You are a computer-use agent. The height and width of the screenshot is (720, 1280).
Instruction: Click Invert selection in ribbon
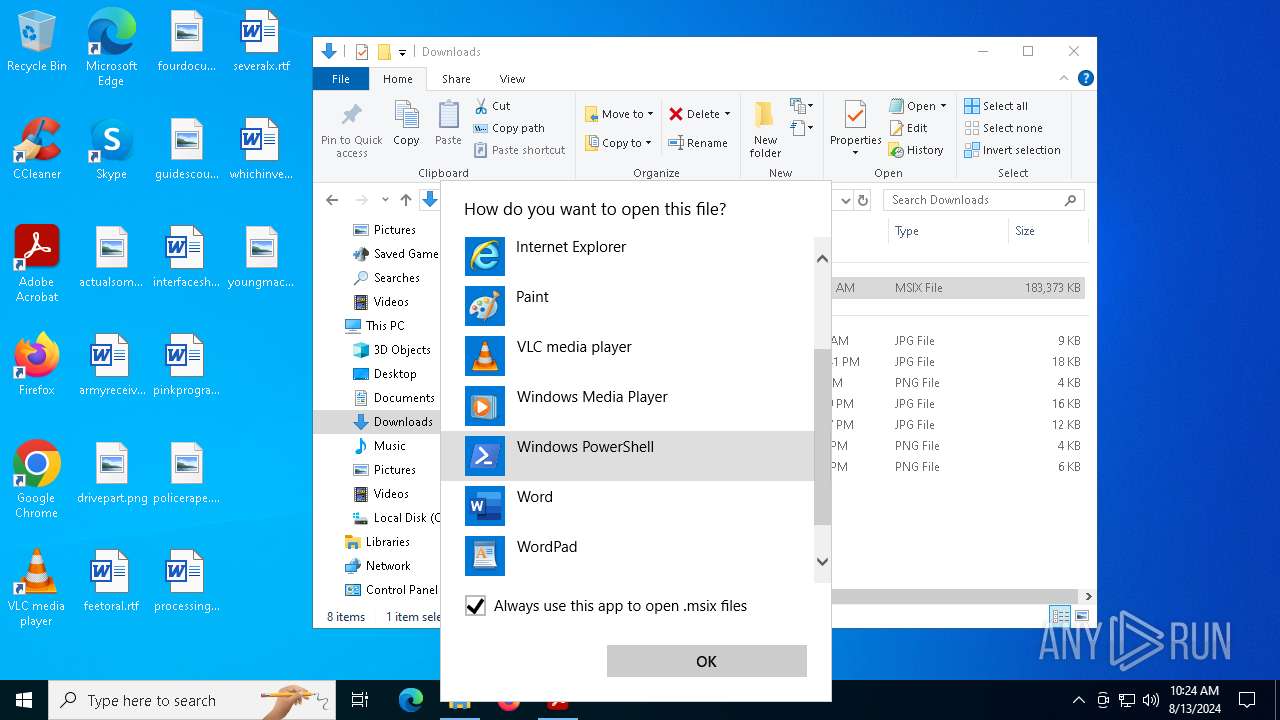click(1012, 150)
